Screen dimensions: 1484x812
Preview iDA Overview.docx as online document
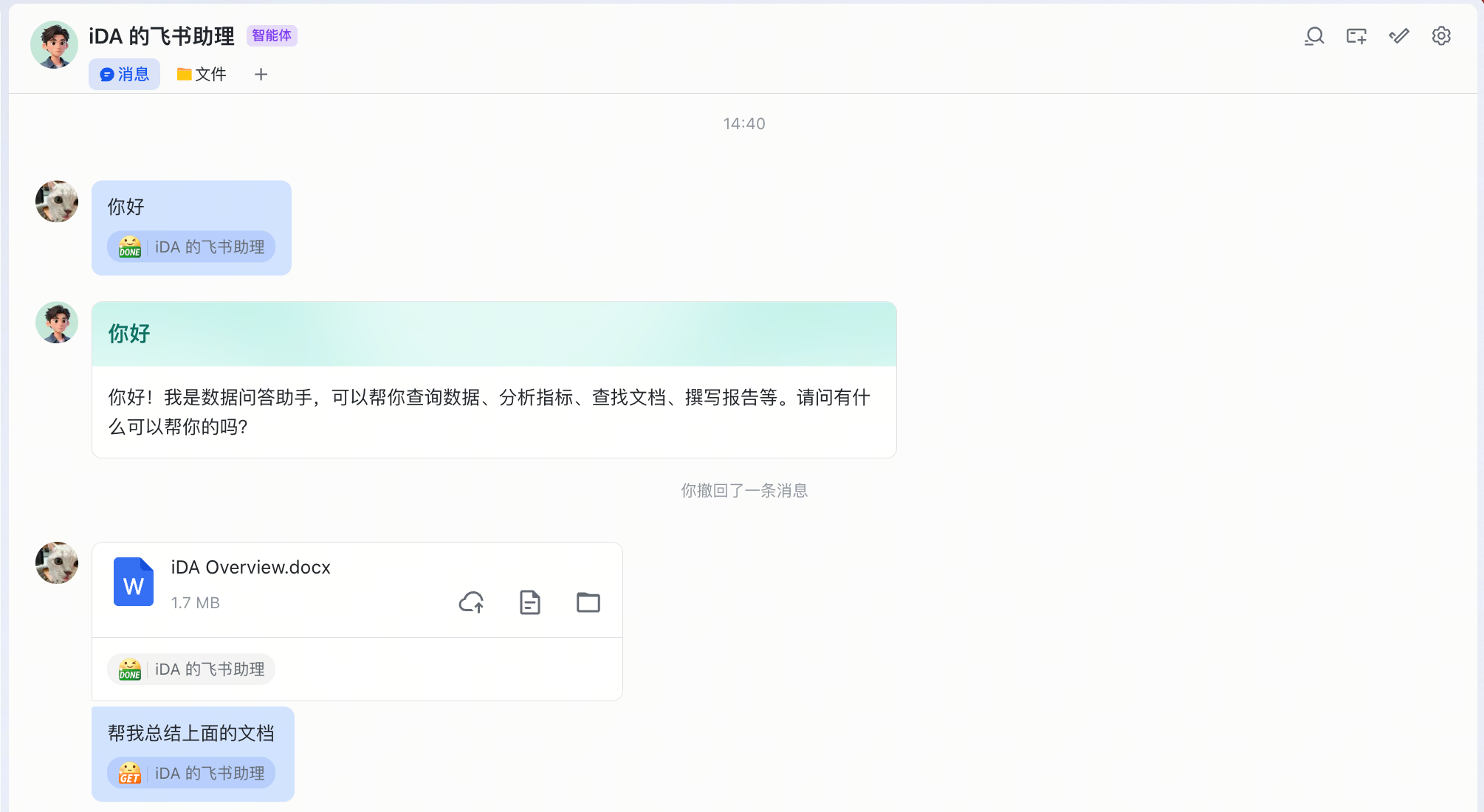(x=530, y=602)
